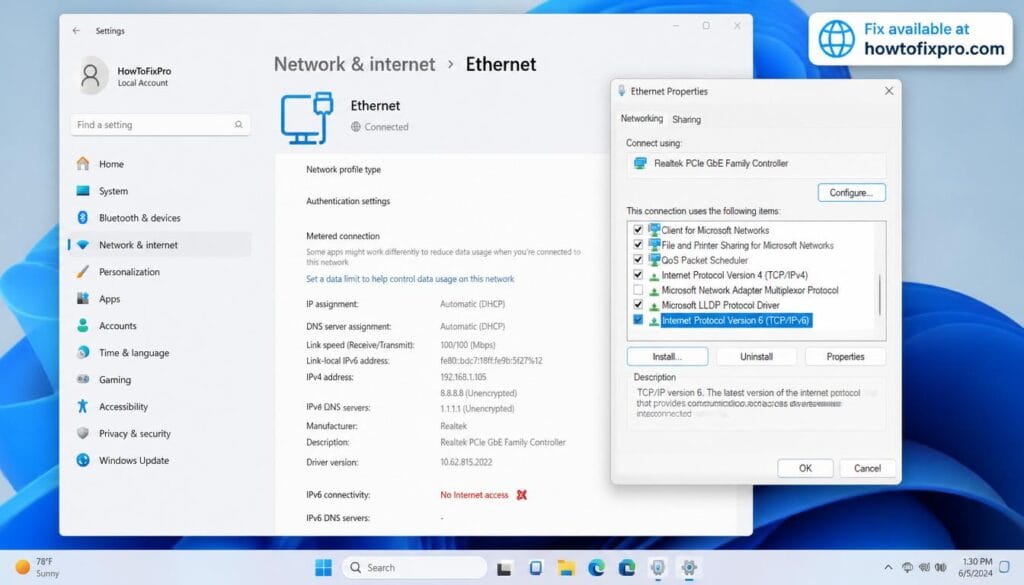Switch to the Networking tab
The width and height of the screenshot is (1024, 585).
(x=641, y=119)
